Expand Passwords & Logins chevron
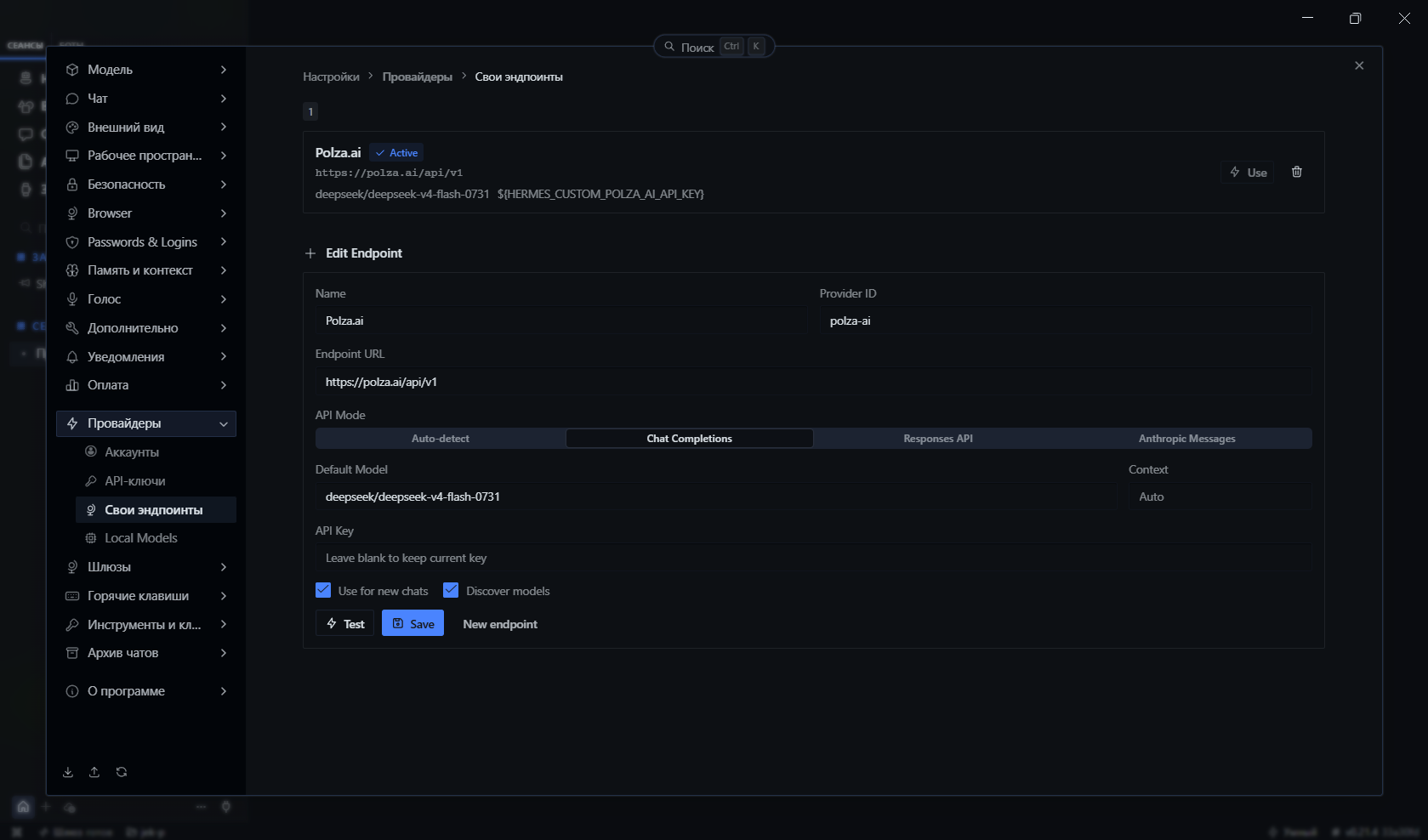Image resolution: width=1428 pixels, height=840 pixels. (x=224, y=242)
